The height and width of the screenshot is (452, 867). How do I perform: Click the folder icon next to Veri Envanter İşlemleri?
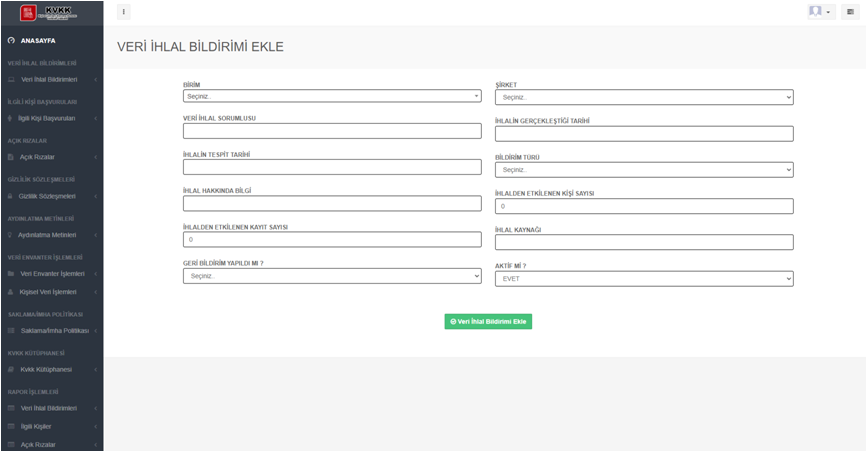(x=11, y=273)
